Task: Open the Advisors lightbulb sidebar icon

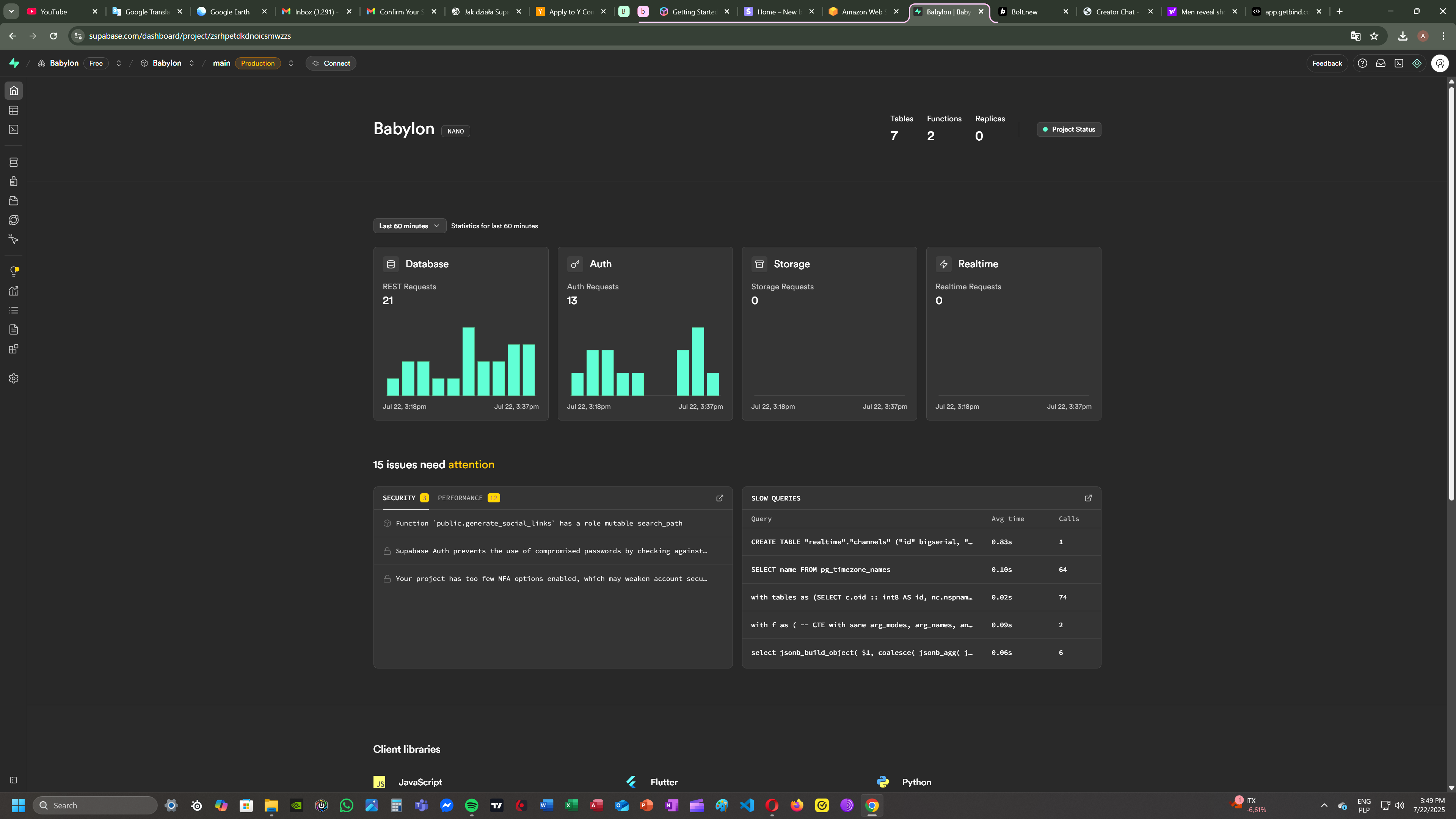Action: (x=14, y=271)
